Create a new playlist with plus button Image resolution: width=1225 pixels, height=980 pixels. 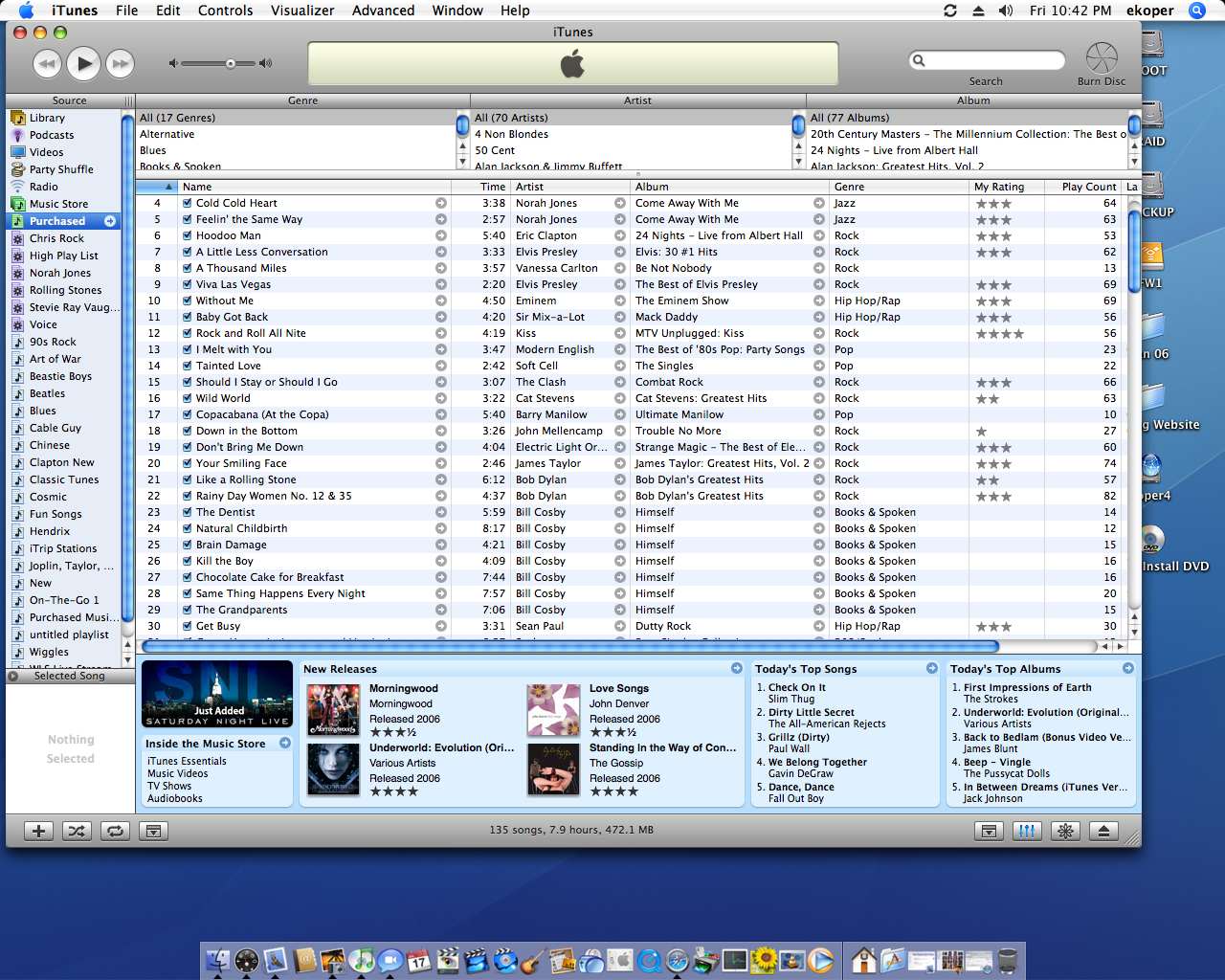tap(39, 831)
